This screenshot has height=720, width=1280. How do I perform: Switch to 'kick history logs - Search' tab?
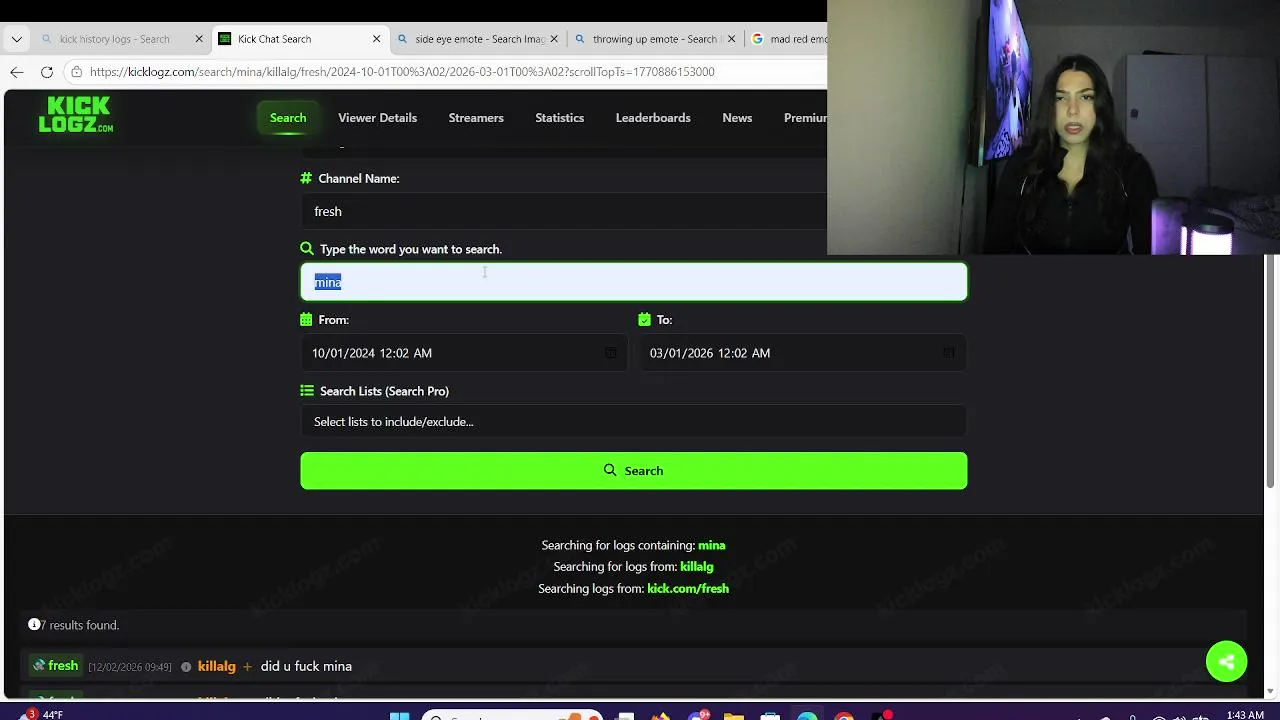pyautogui.click(x=113, y=39)
